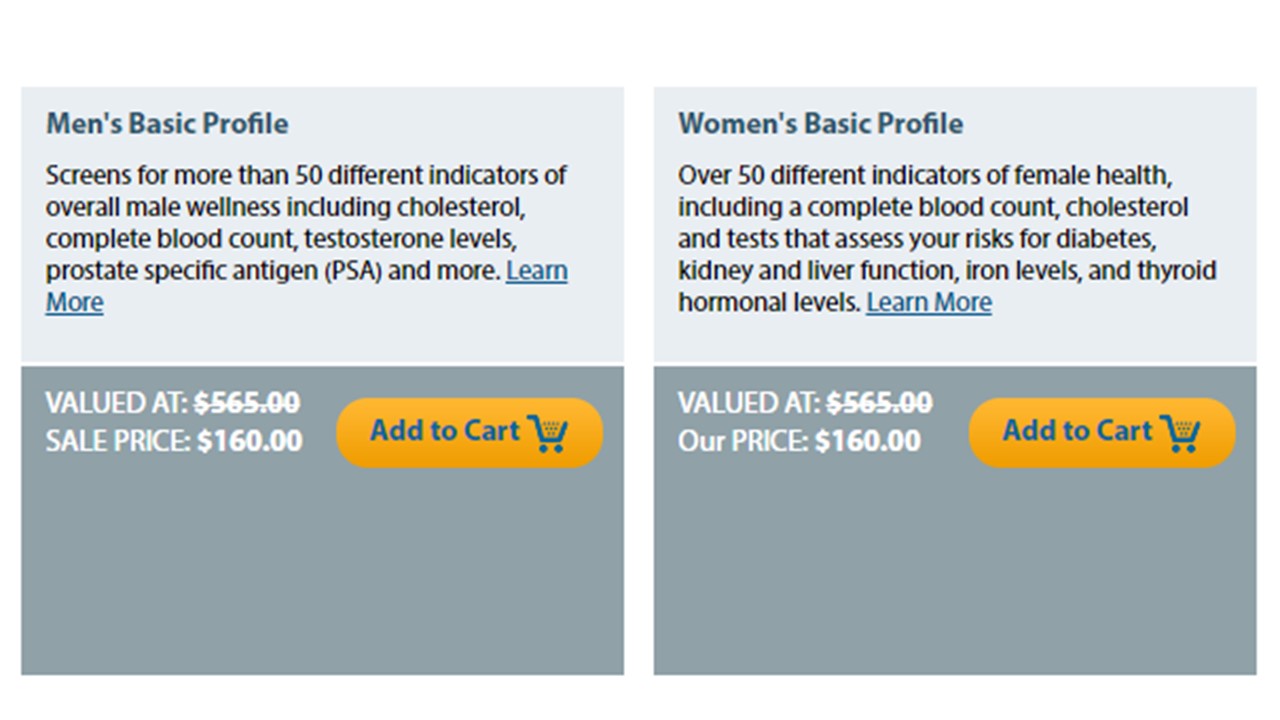Click the Women's profile description paragraph

pos(947,238)
